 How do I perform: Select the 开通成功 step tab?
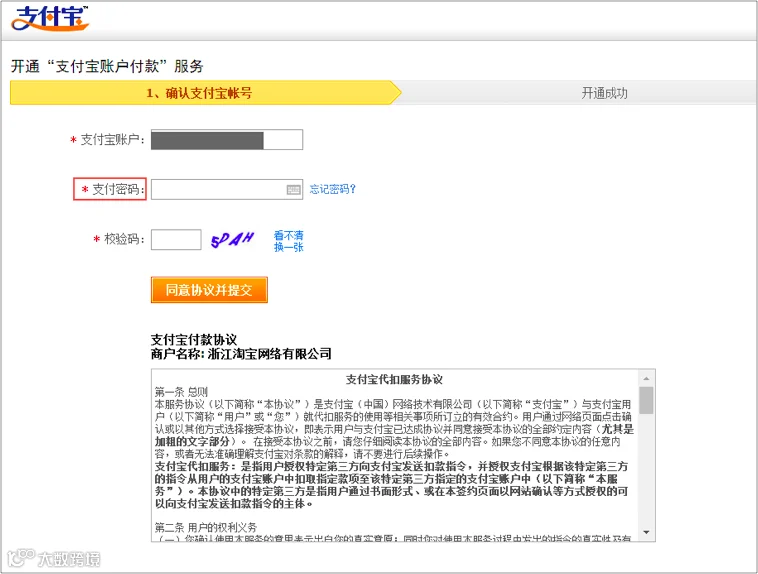(604, 93)
